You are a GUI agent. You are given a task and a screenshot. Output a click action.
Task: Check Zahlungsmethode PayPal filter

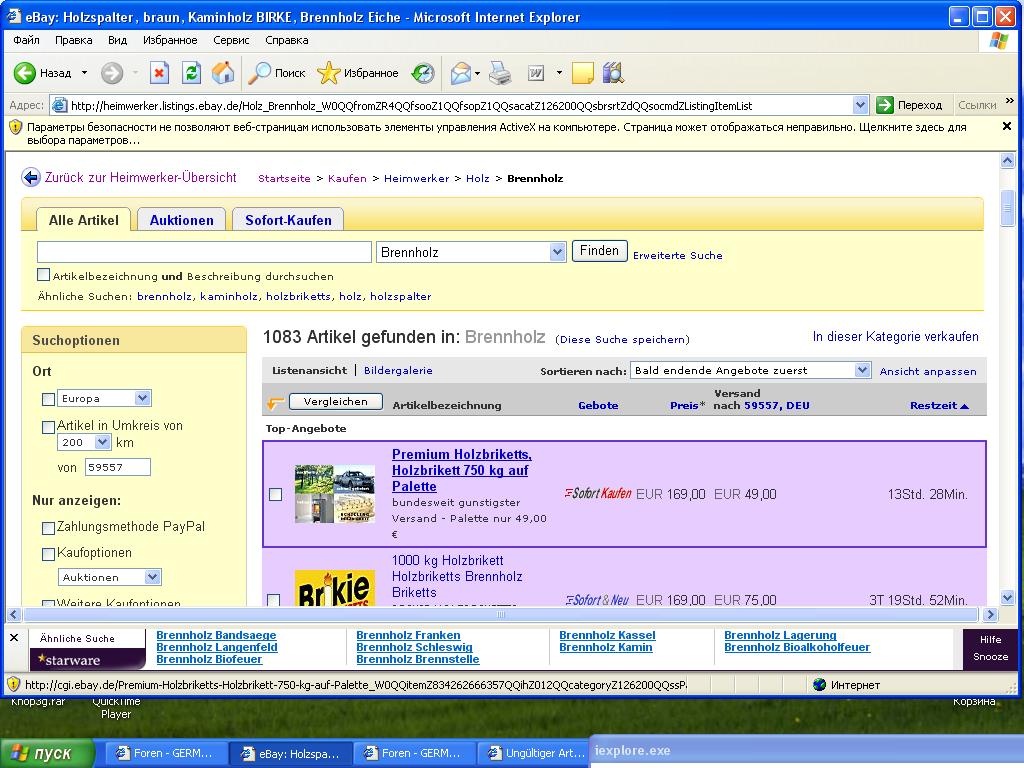coord(48,528)
